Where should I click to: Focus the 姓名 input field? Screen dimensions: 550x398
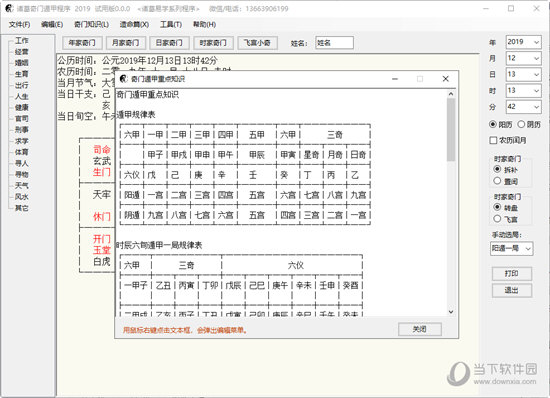click(334, 43)
